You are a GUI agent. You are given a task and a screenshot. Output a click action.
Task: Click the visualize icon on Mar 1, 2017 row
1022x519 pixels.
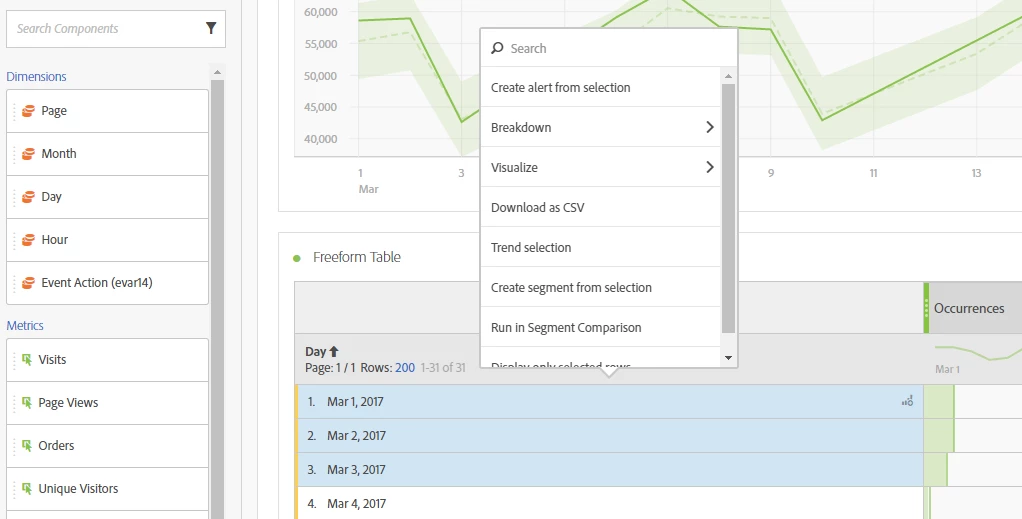tap(907, 402)
